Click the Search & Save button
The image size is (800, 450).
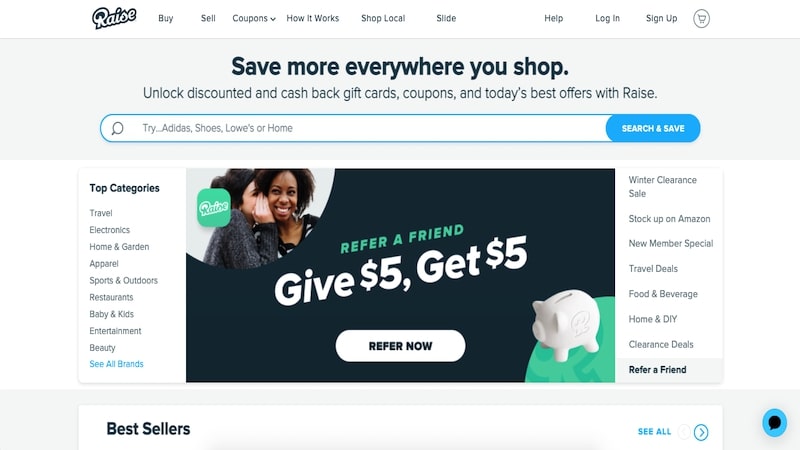coord(653,128)
